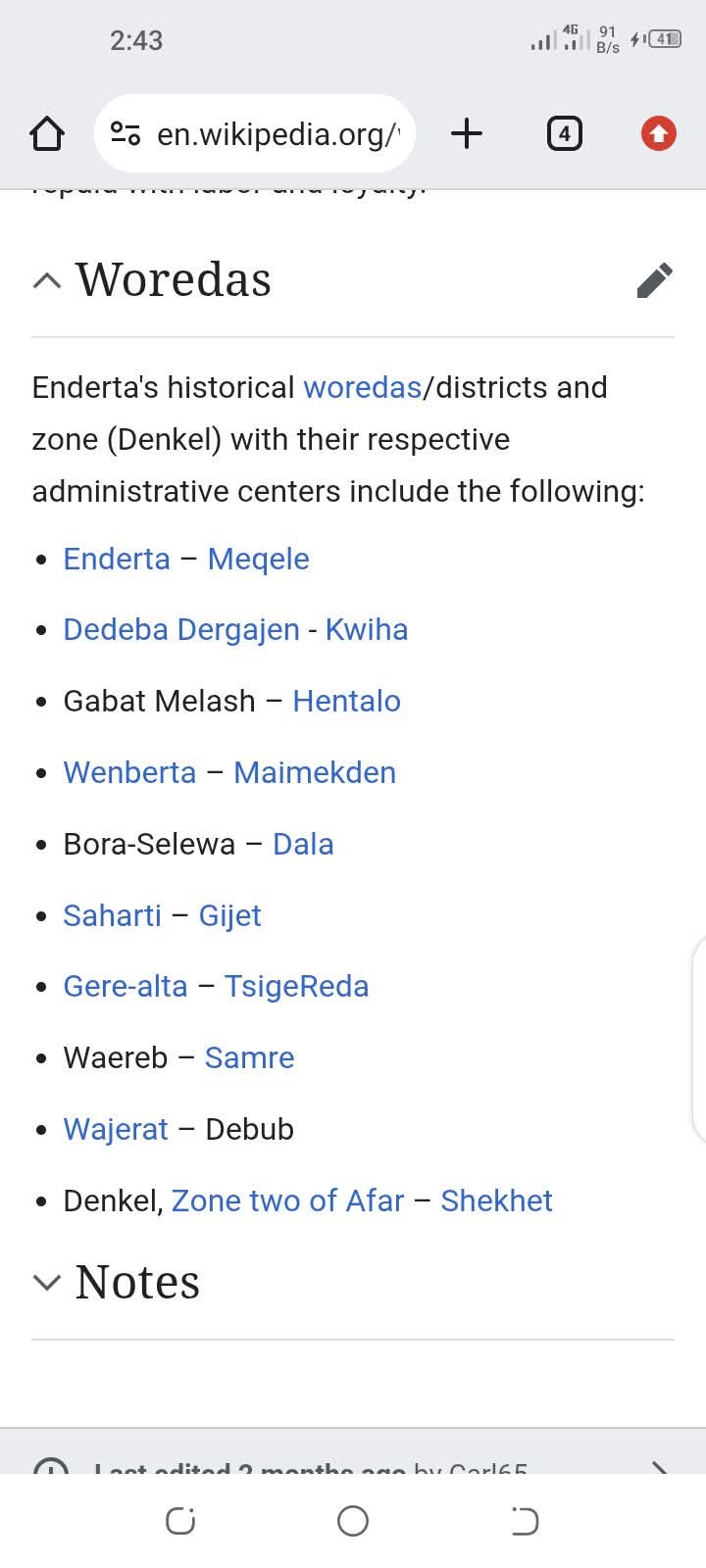Open the Enderta link

[x=116, y=559]
